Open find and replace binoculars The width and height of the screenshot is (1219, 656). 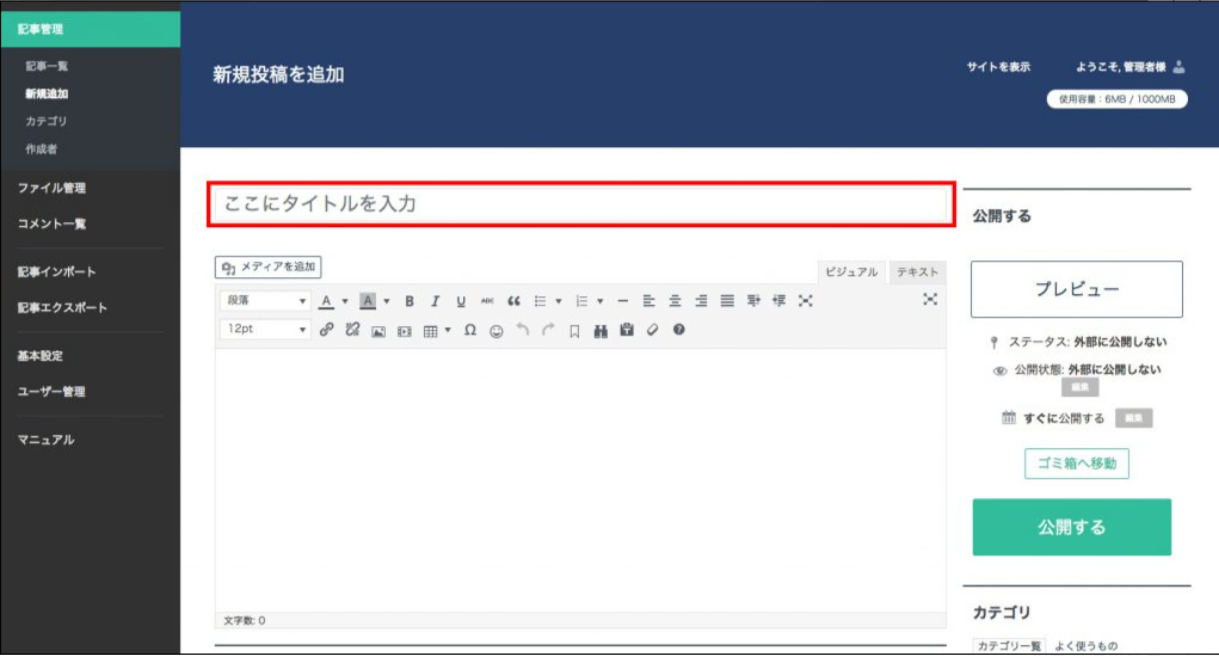[x=601, y=330]
